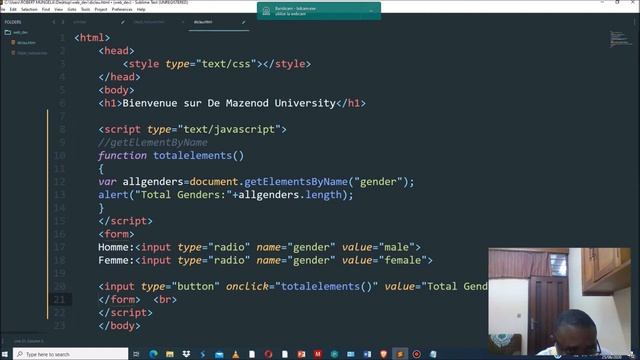The image size is (640, 360).
Task: Click the minimap code overview
Action: (620, 39)
